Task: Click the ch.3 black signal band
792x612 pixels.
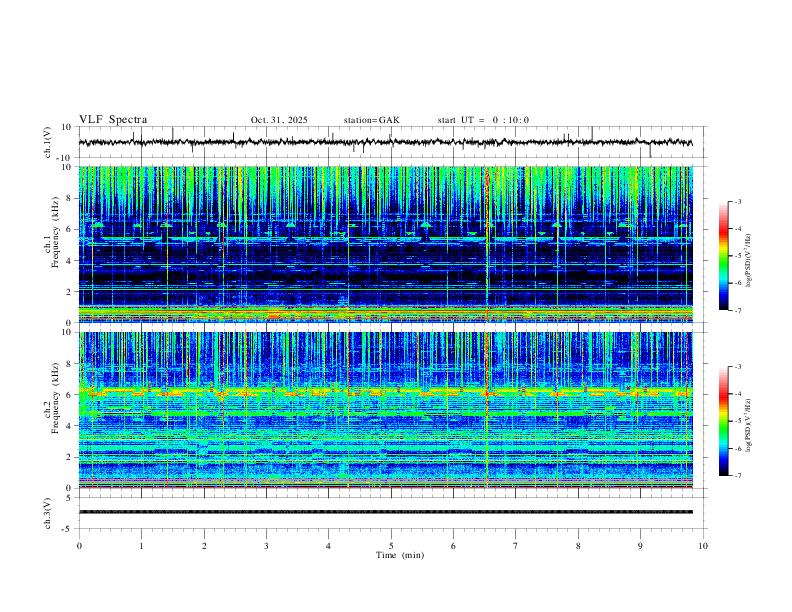Action: 385,512
